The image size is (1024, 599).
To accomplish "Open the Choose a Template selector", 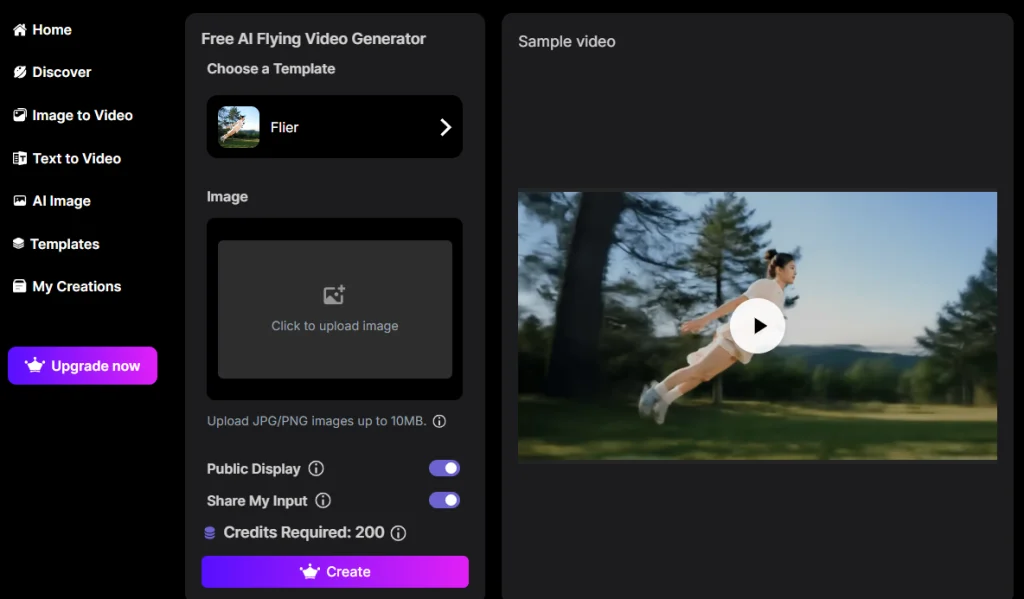I will coord(334,127).
